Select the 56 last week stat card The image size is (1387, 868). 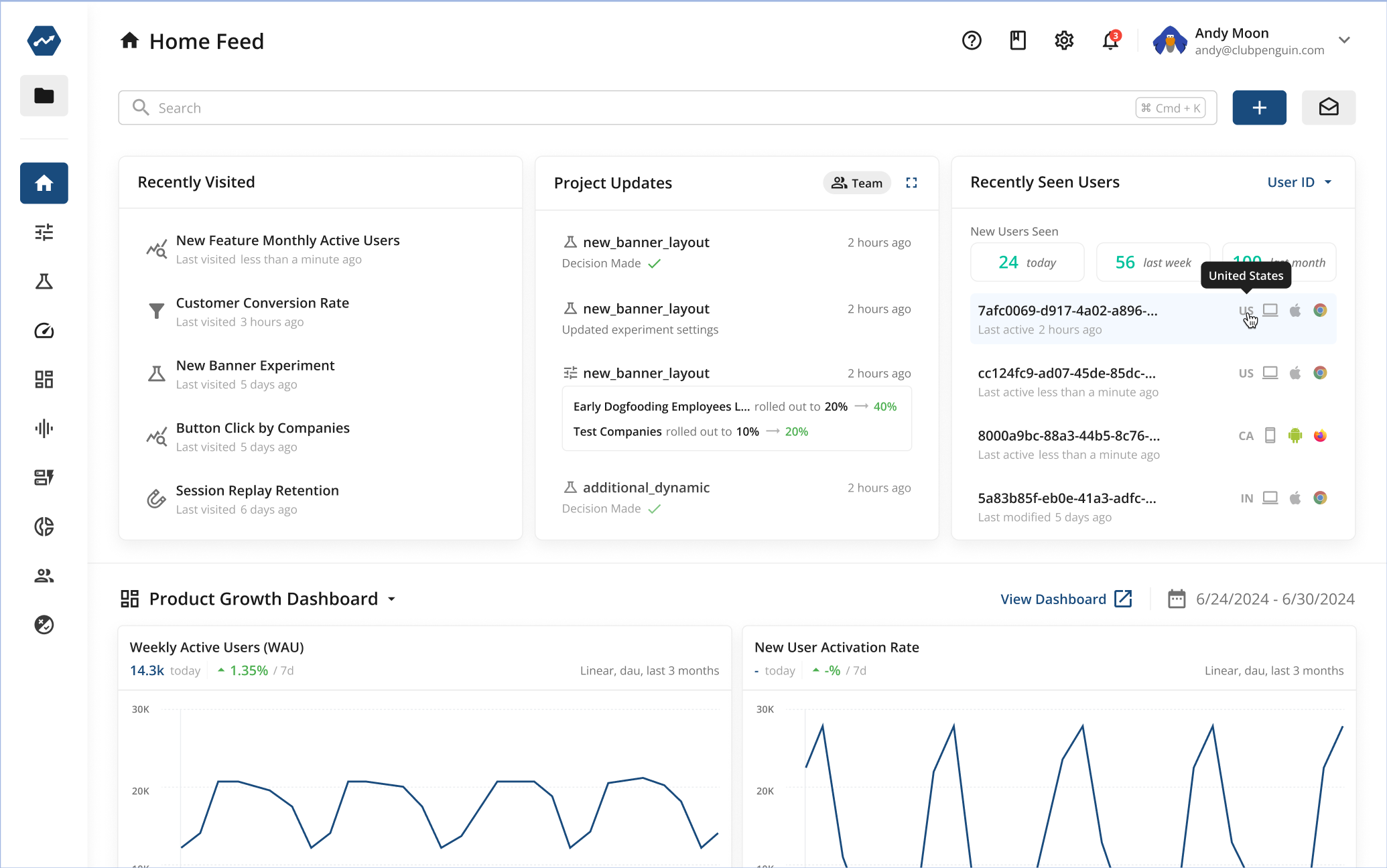1153,263
